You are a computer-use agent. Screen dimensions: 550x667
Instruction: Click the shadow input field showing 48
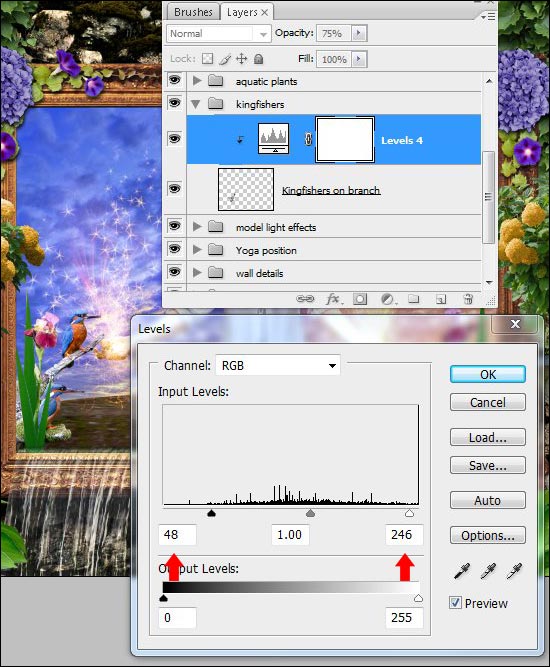(177, 535)
